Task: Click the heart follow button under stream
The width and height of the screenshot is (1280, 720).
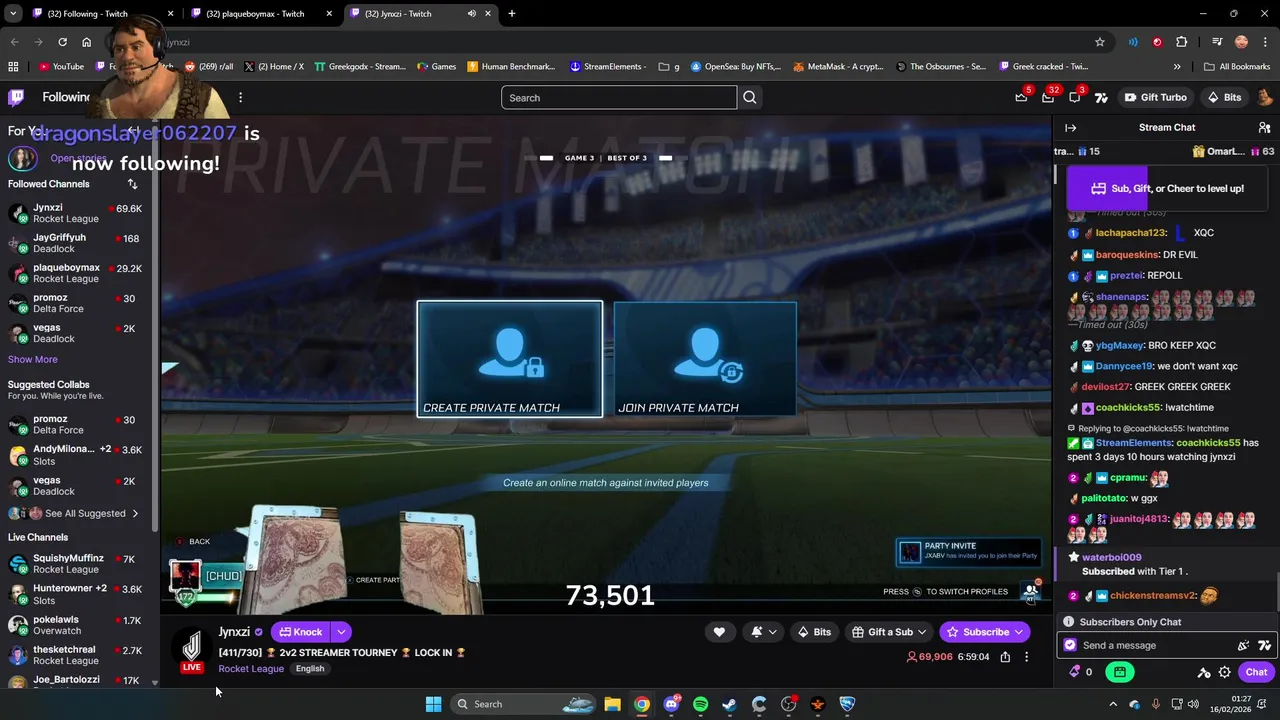Action: coord(719,632)
